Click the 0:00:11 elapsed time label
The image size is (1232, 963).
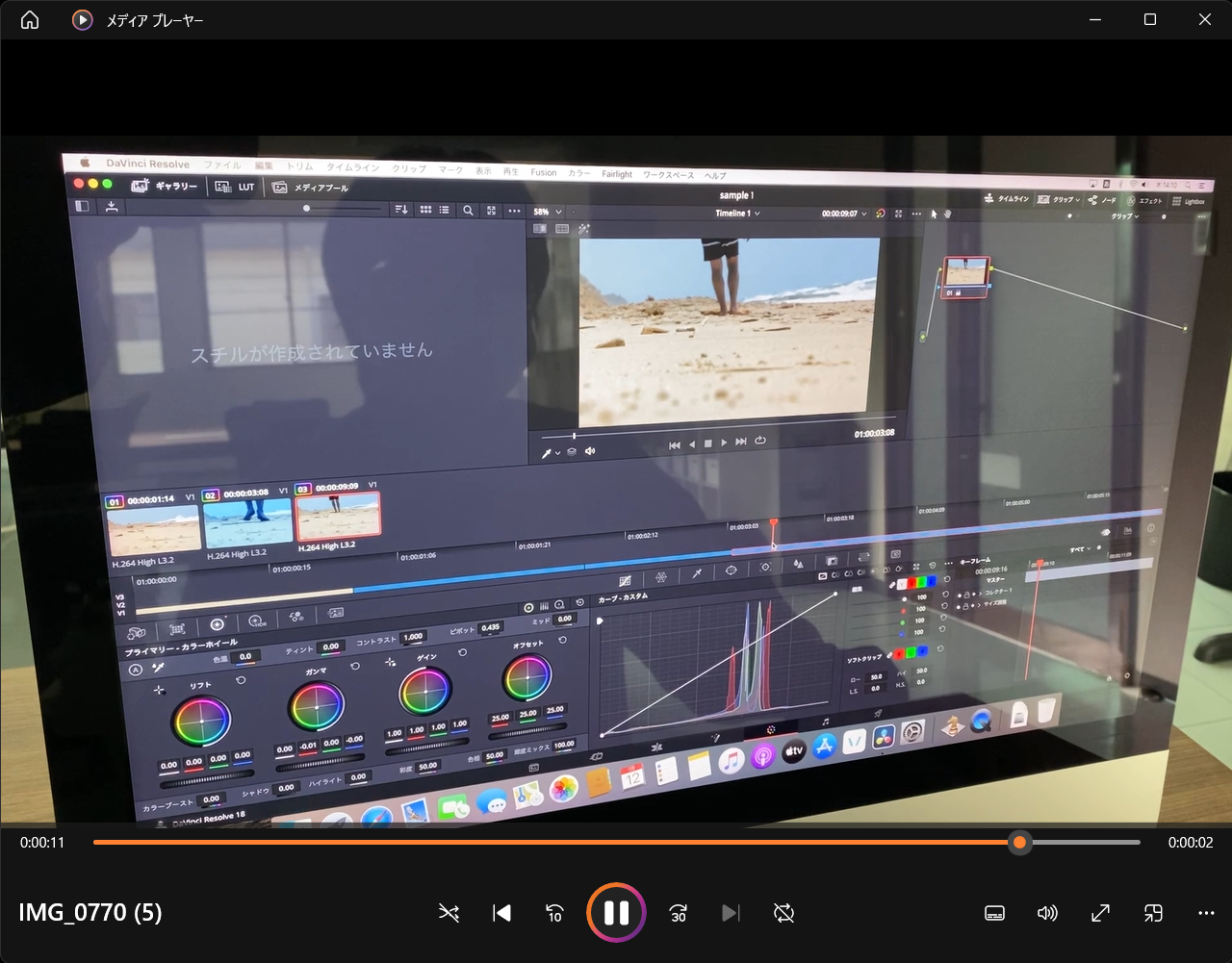[42, 843]
